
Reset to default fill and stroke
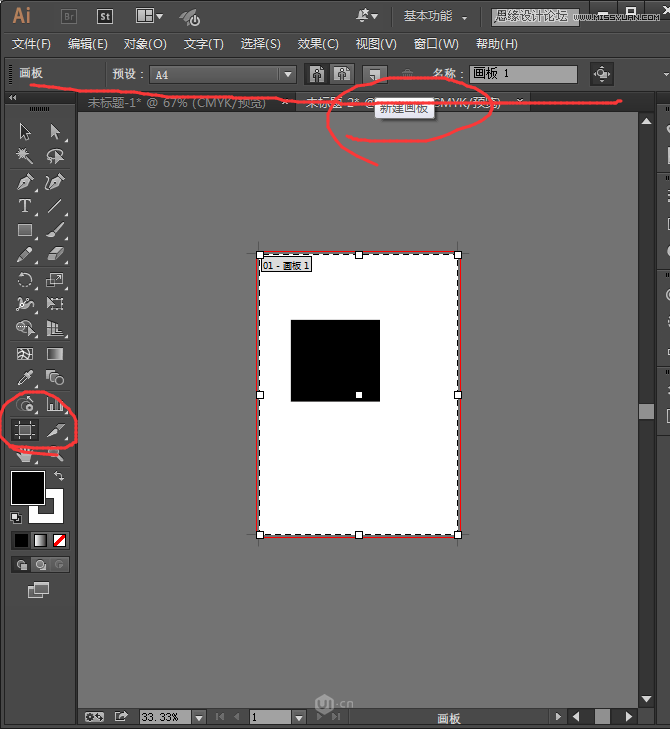tap(15, 517)
